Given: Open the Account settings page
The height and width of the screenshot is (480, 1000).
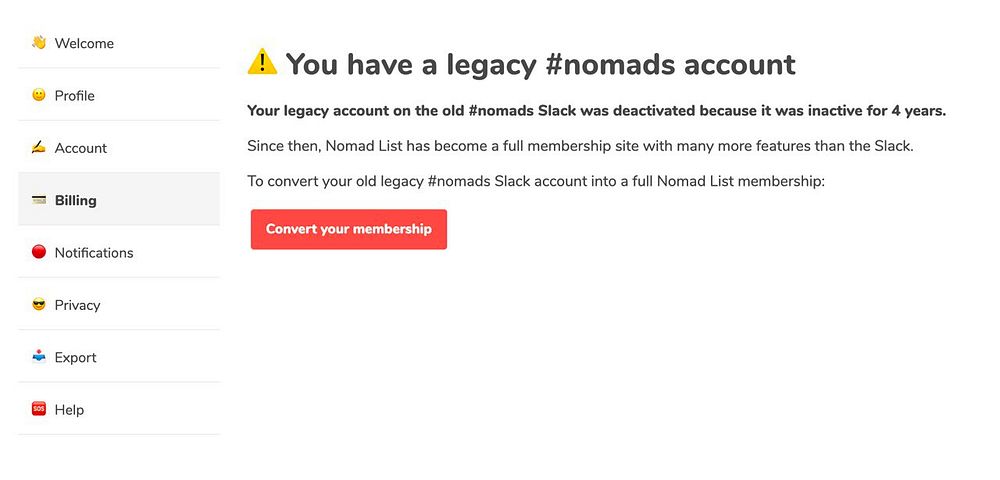Looking at the screenshot, I should point(119,147).
